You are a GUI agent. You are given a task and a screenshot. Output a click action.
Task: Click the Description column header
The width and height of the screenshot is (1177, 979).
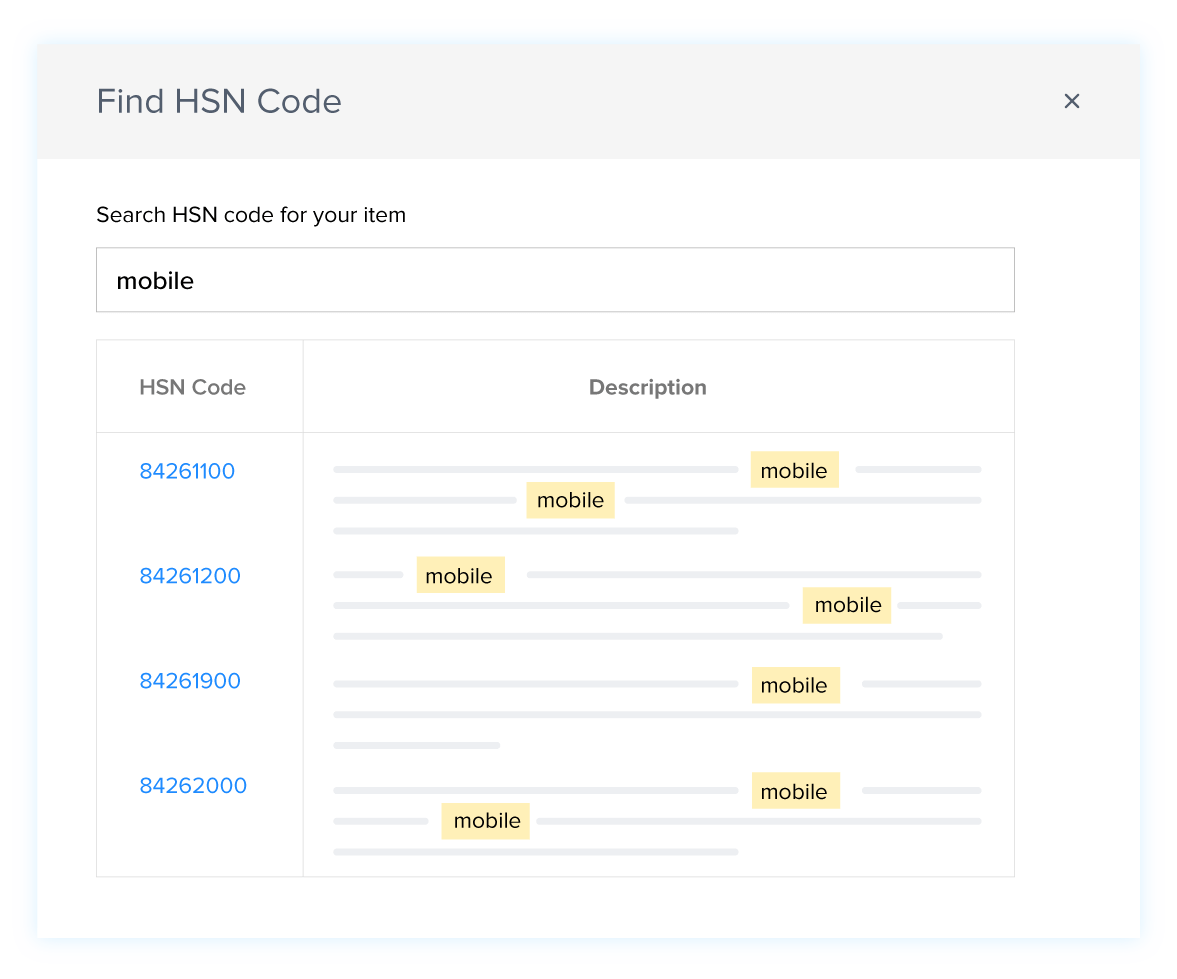[x=647, y=387]
